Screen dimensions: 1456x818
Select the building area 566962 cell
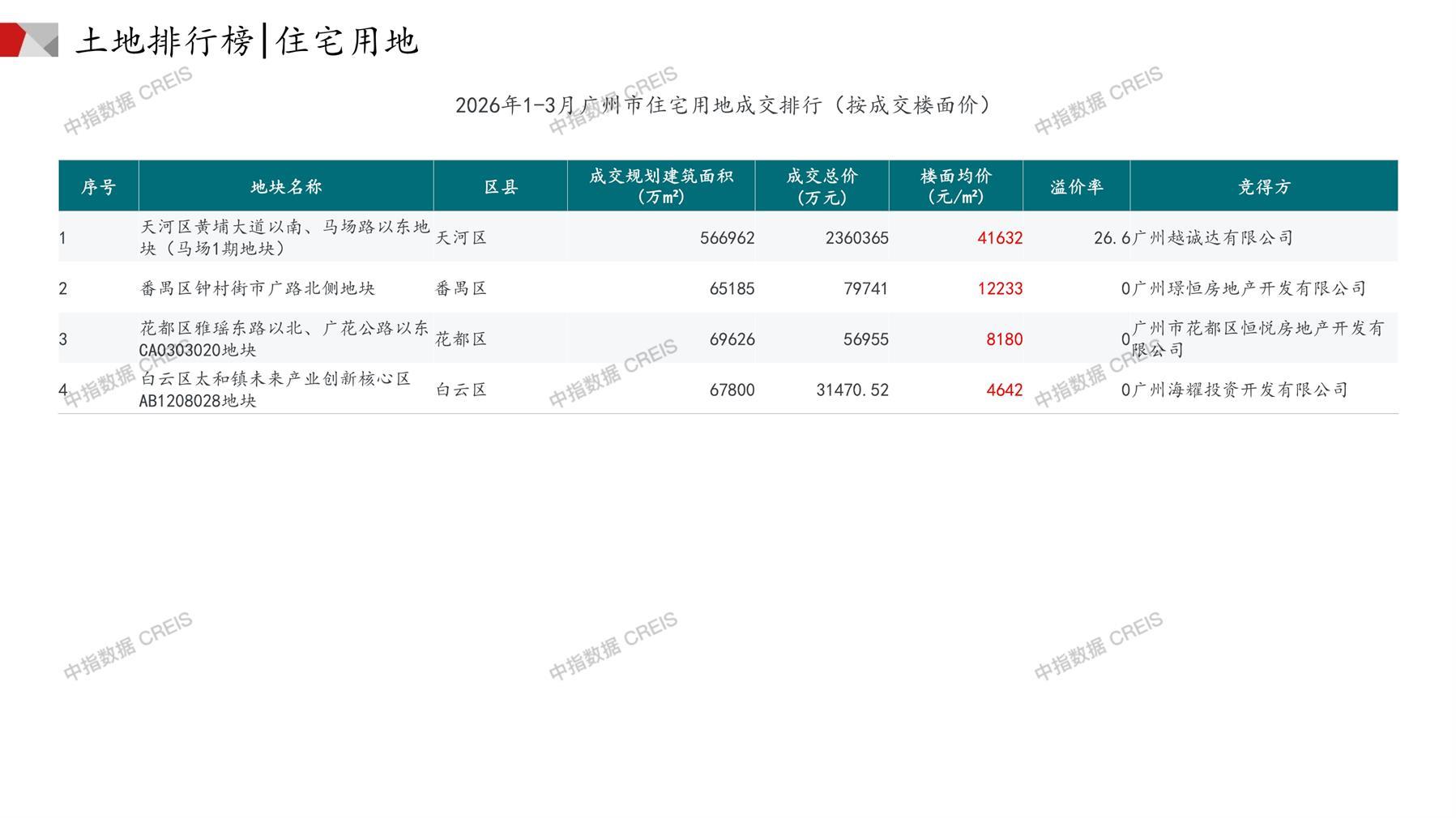[727, 238]
